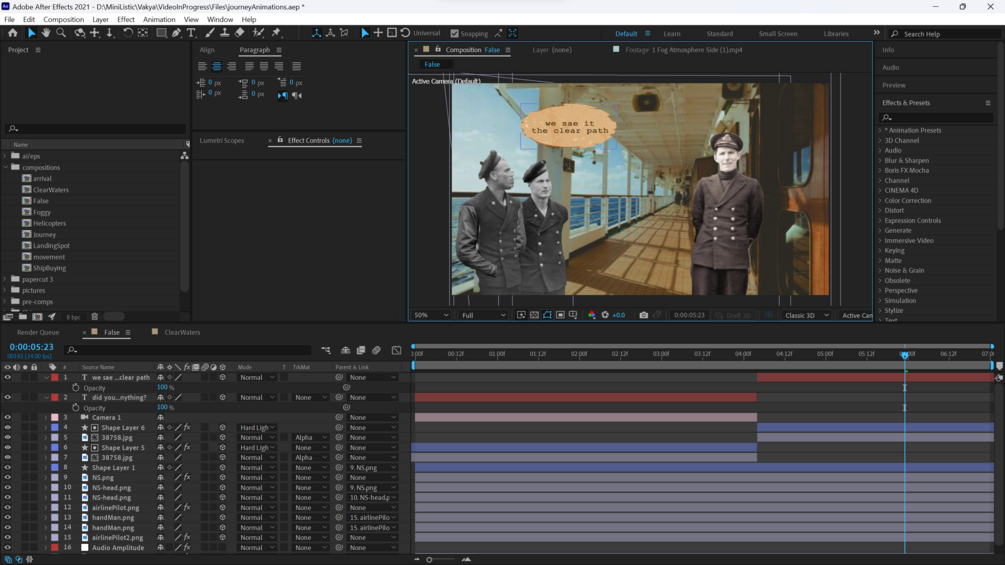
Task: Open Show Channel color management icon
Action: point(592,315)
